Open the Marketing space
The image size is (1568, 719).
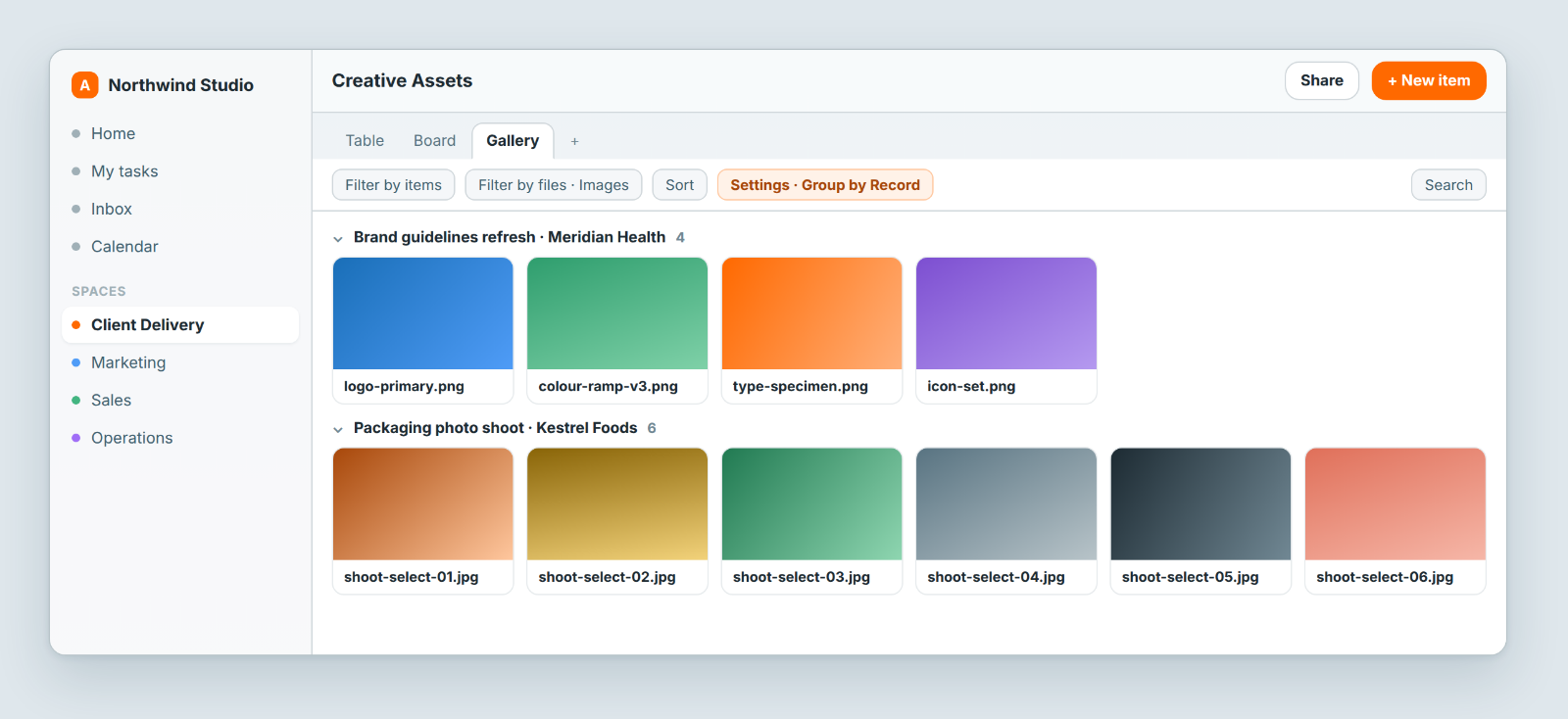tap(180, 362)
